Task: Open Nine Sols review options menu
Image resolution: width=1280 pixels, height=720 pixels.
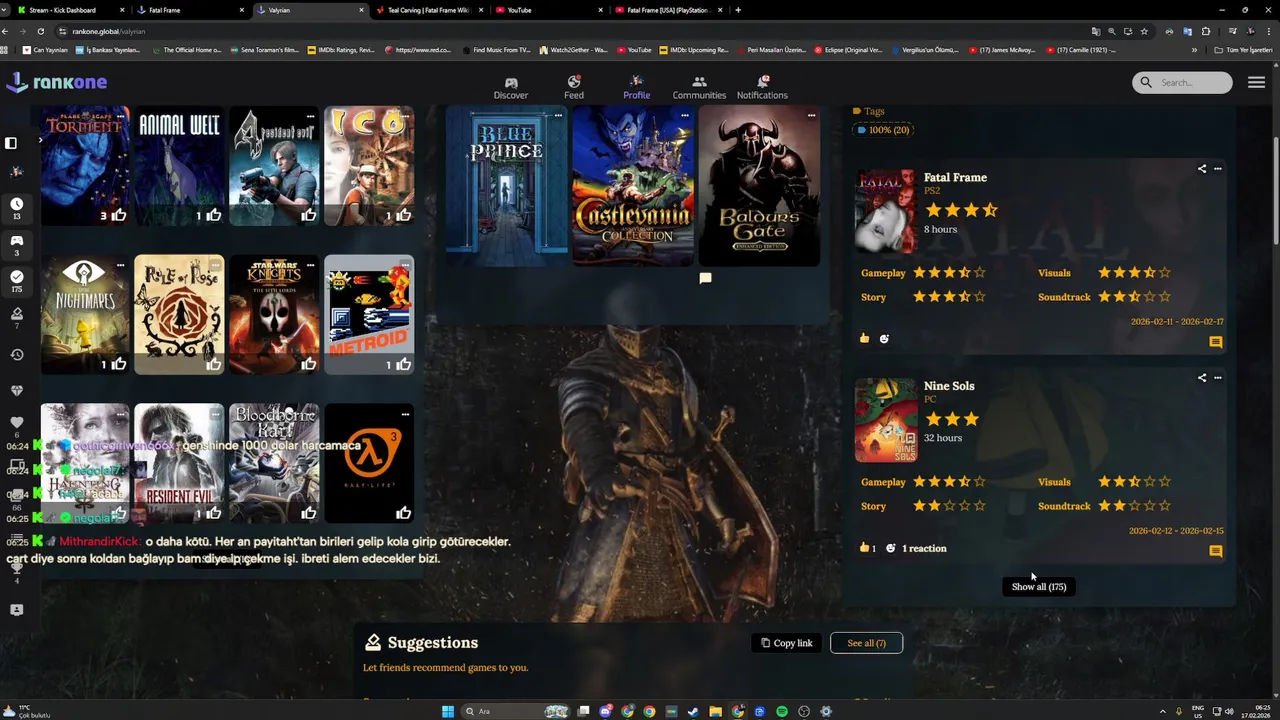Action: [x=1218, y=378]
